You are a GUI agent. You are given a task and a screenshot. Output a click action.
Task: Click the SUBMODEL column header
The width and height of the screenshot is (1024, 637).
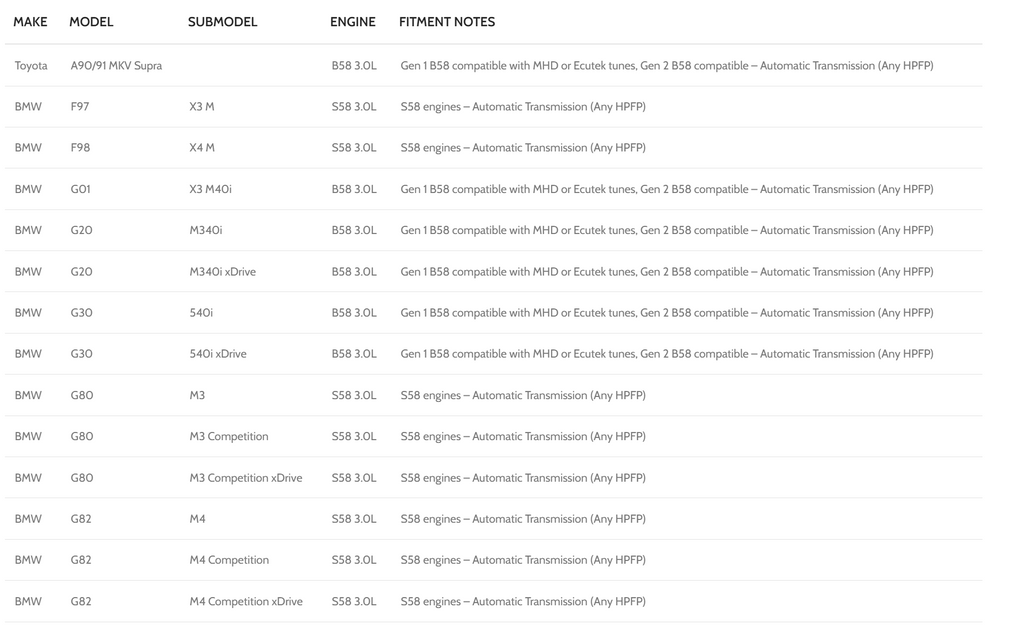222,22
